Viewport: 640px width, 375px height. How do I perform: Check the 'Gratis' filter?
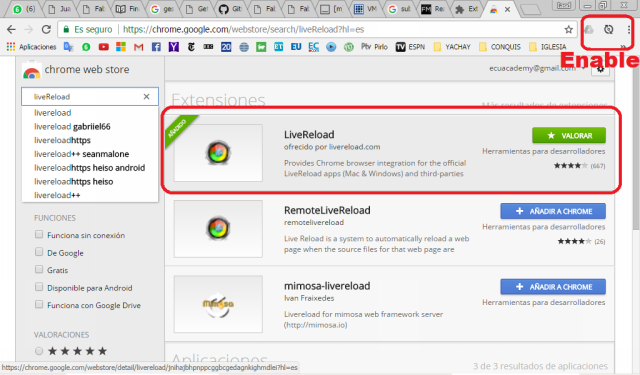[x=39, y=269]
